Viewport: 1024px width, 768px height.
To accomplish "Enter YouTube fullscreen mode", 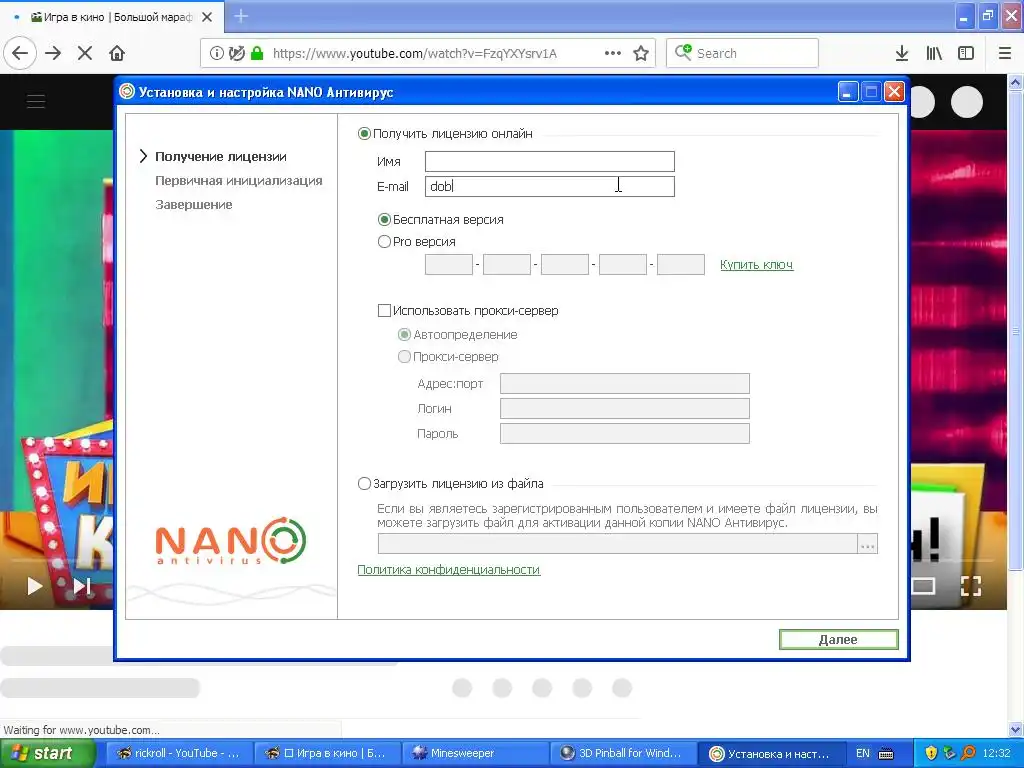I will [x=970, y=586].
